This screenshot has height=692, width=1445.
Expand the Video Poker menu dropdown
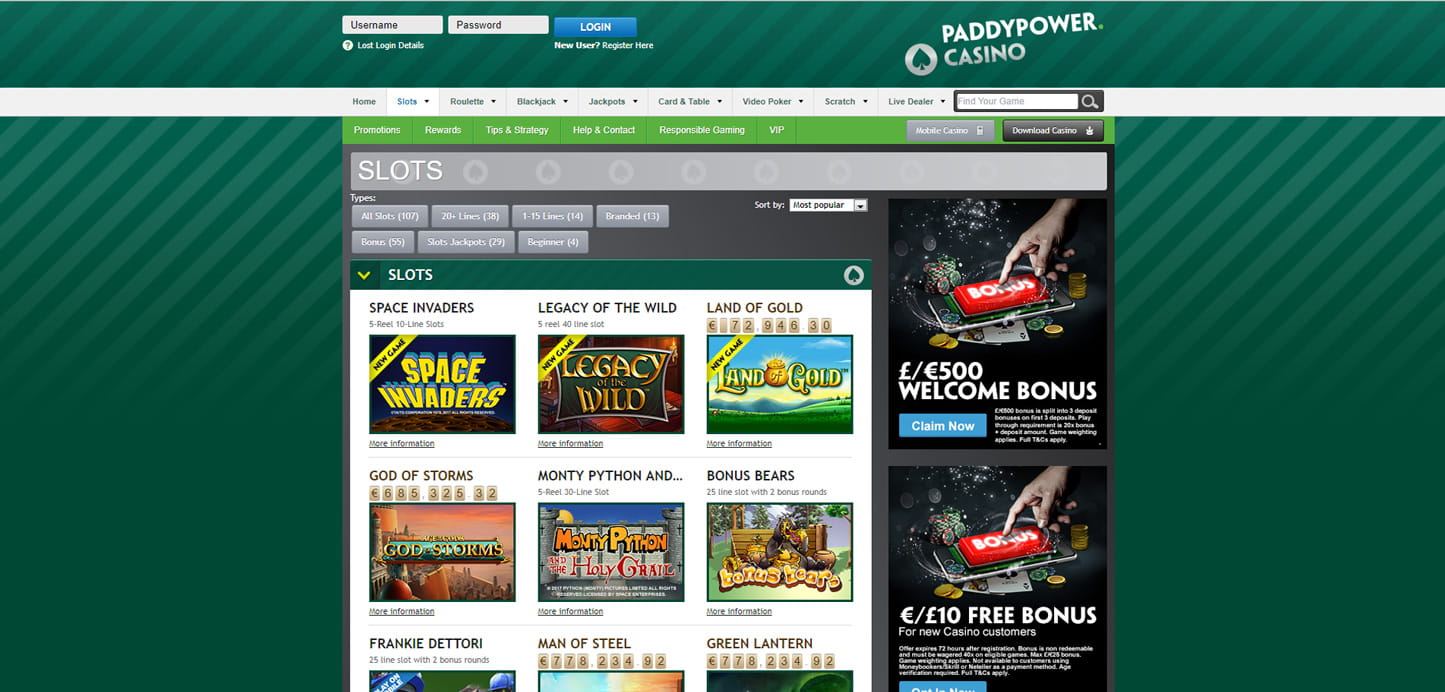click(x=800, y=102)
